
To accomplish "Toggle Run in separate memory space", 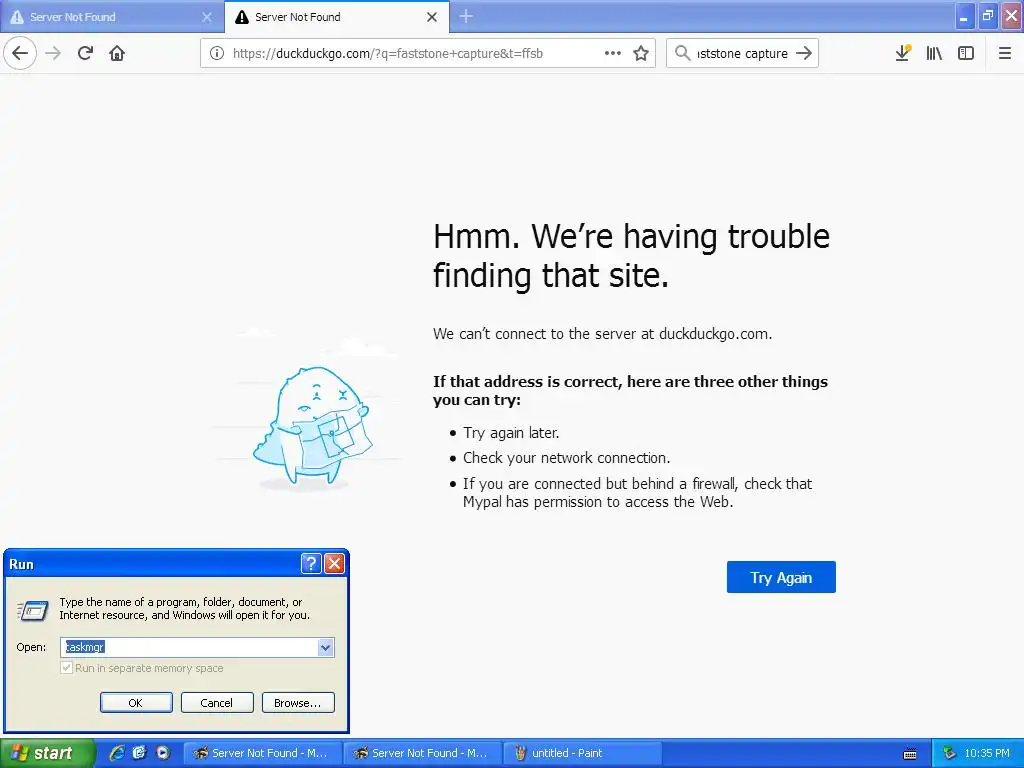I will point(66,668).
